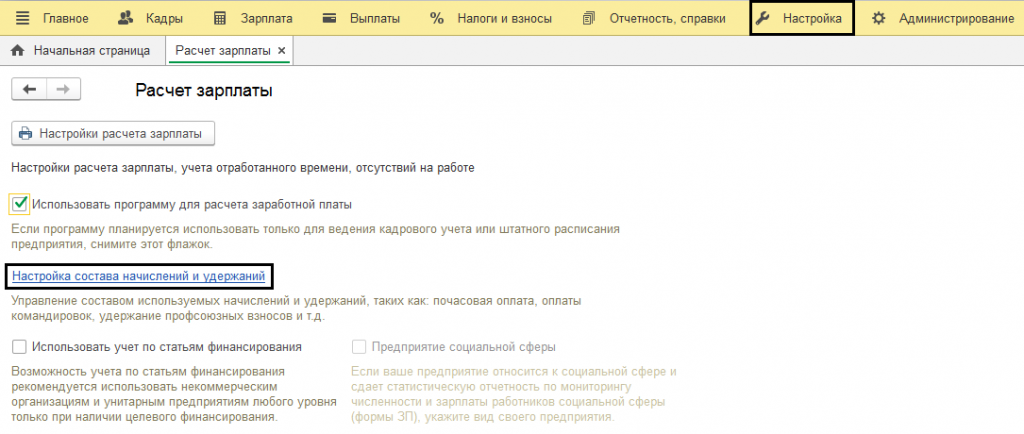Click the percent icon for Налоги и взносы

click(x=436, y=18)
